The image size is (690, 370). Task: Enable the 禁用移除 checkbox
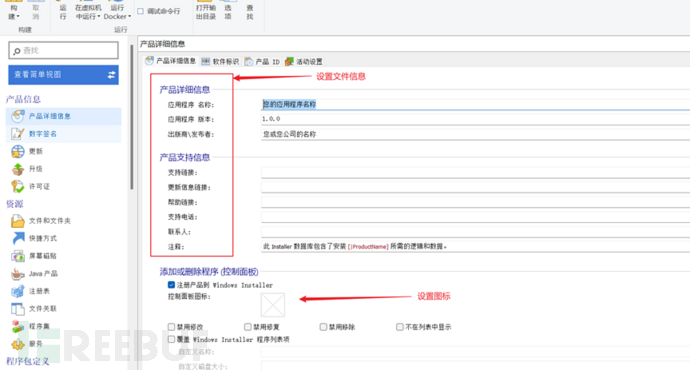tap(323, 327)
